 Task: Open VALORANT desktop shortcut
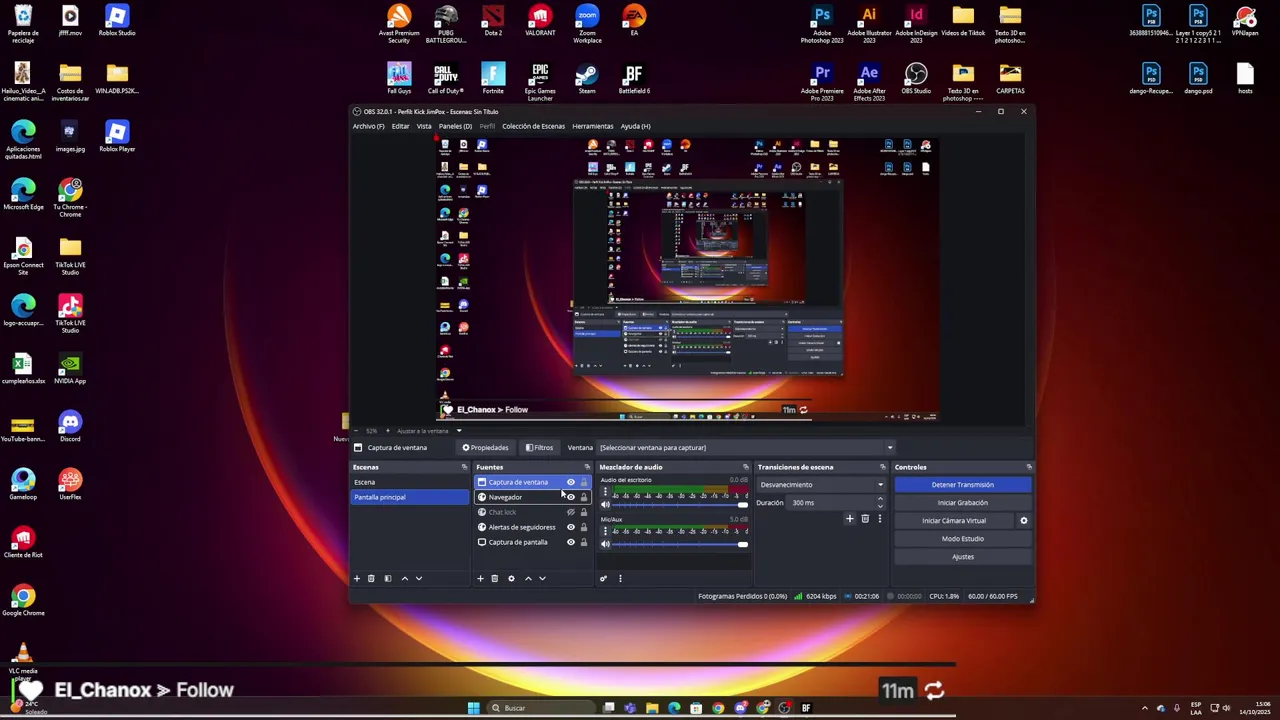point(540,21)
